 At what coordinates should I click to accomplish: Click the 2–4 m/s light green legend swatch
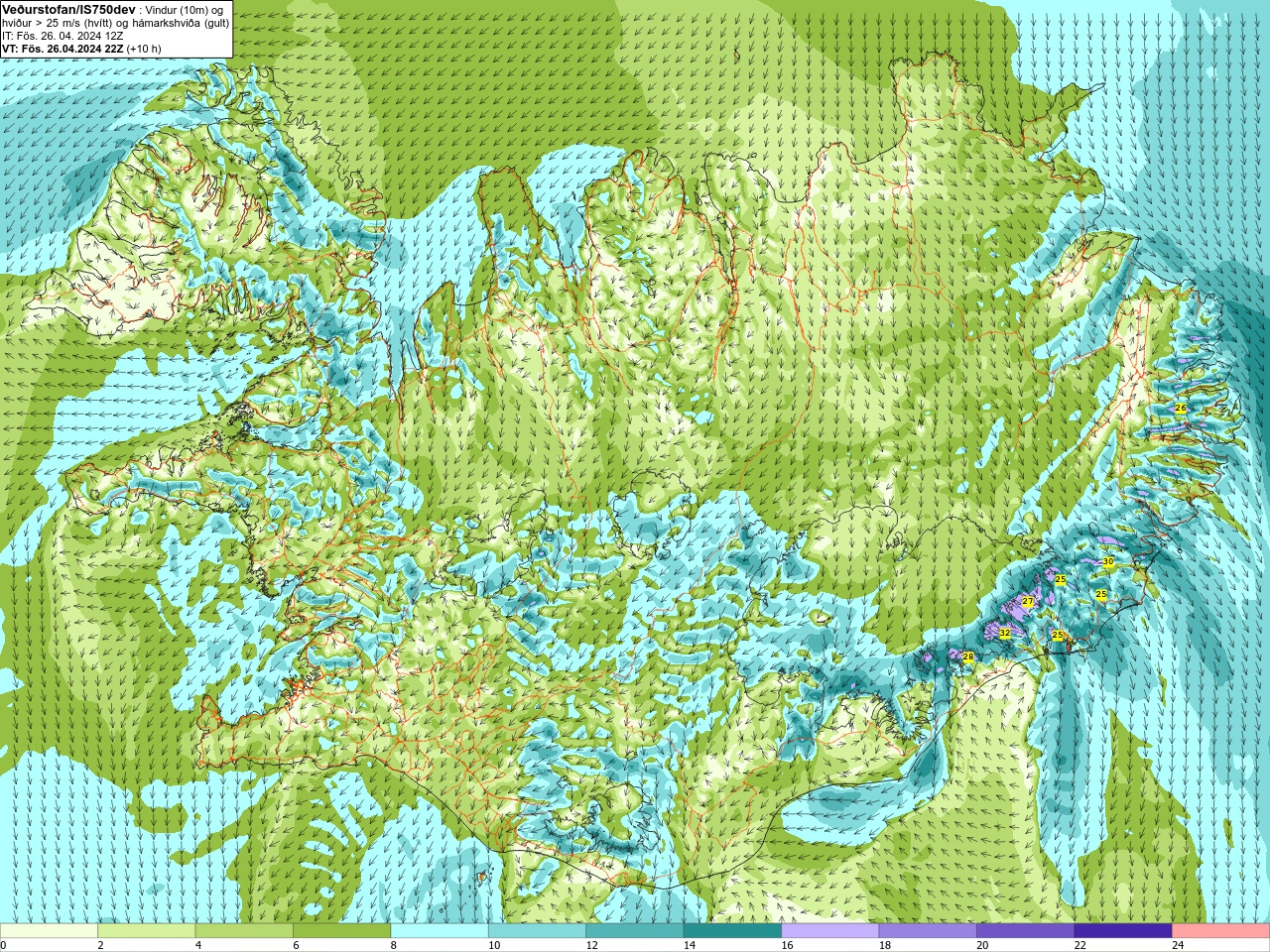click(147, 931)
